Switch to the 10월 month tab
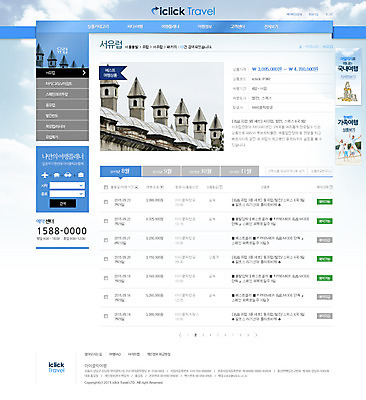Image resolution: width=366 pixels, height=400 pixels. coord(201,171)
